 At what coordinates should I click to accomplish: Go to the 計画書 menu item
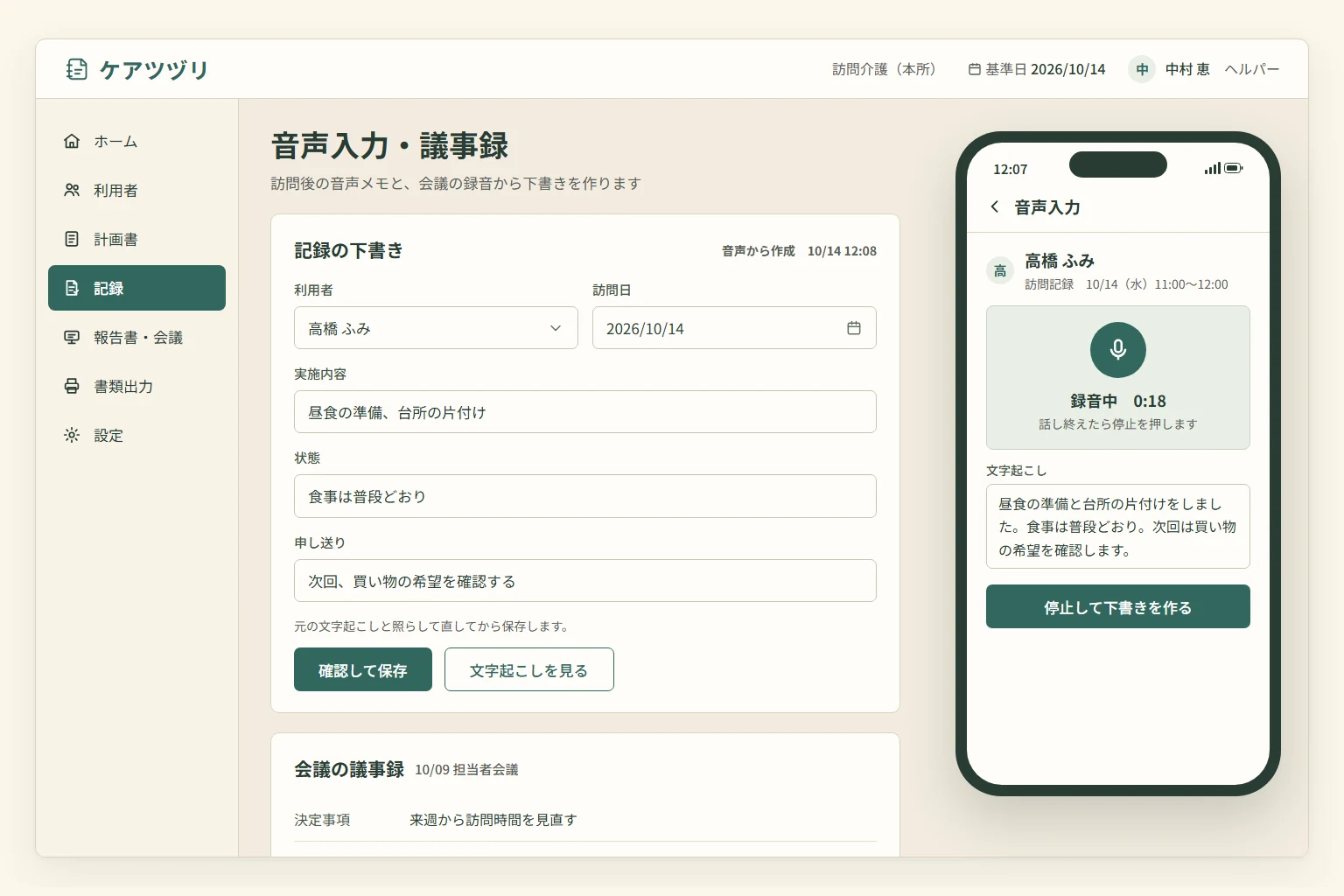pos(136,239)
